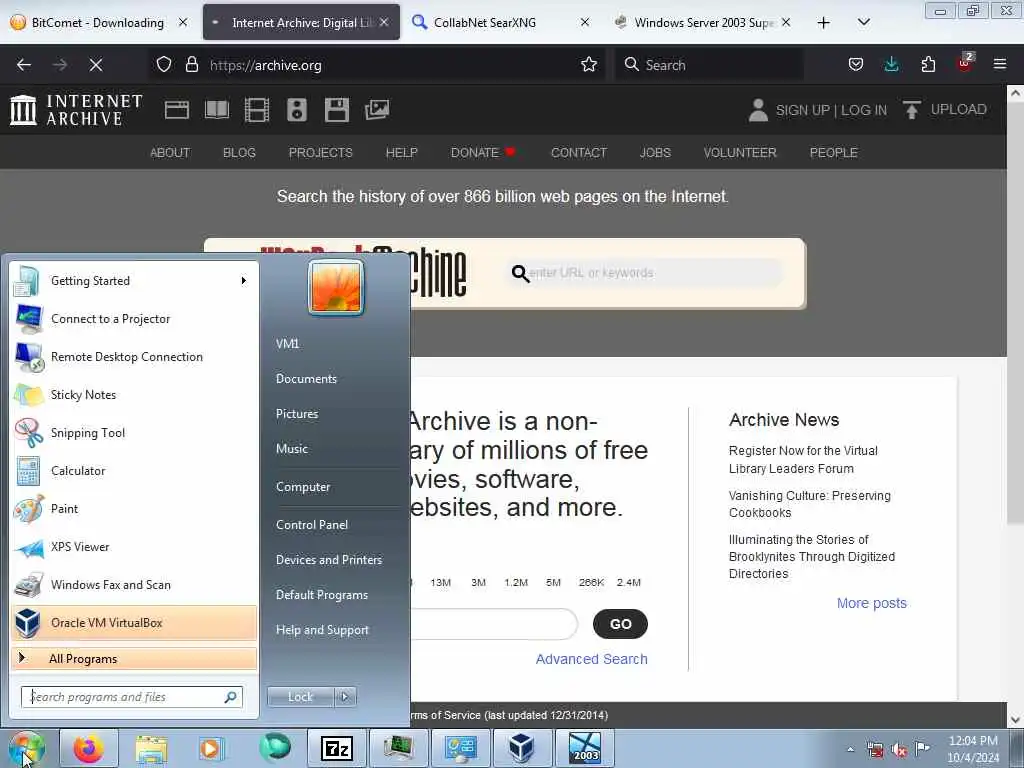This screenshot has width=1024, height=768.
Task: Click the archive.org address bar
Action: (x=379, y=65)
